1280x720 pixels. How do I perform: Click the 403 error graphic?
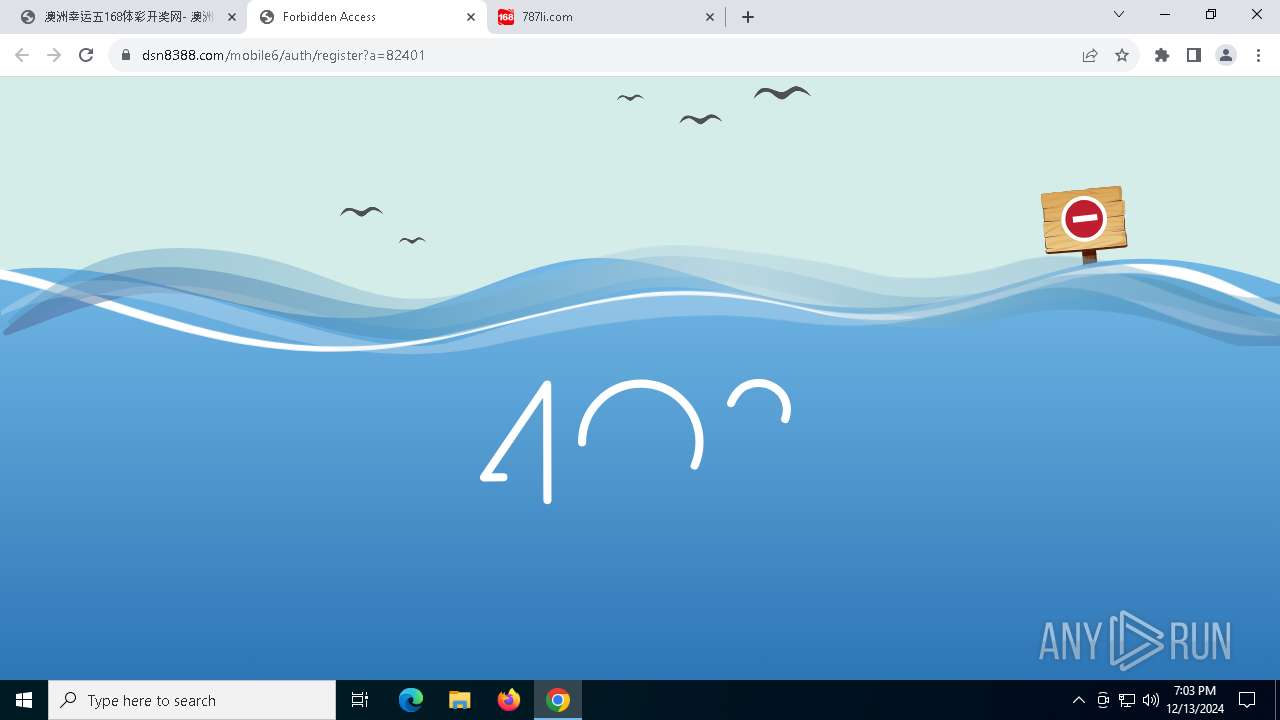pos(636,441)
